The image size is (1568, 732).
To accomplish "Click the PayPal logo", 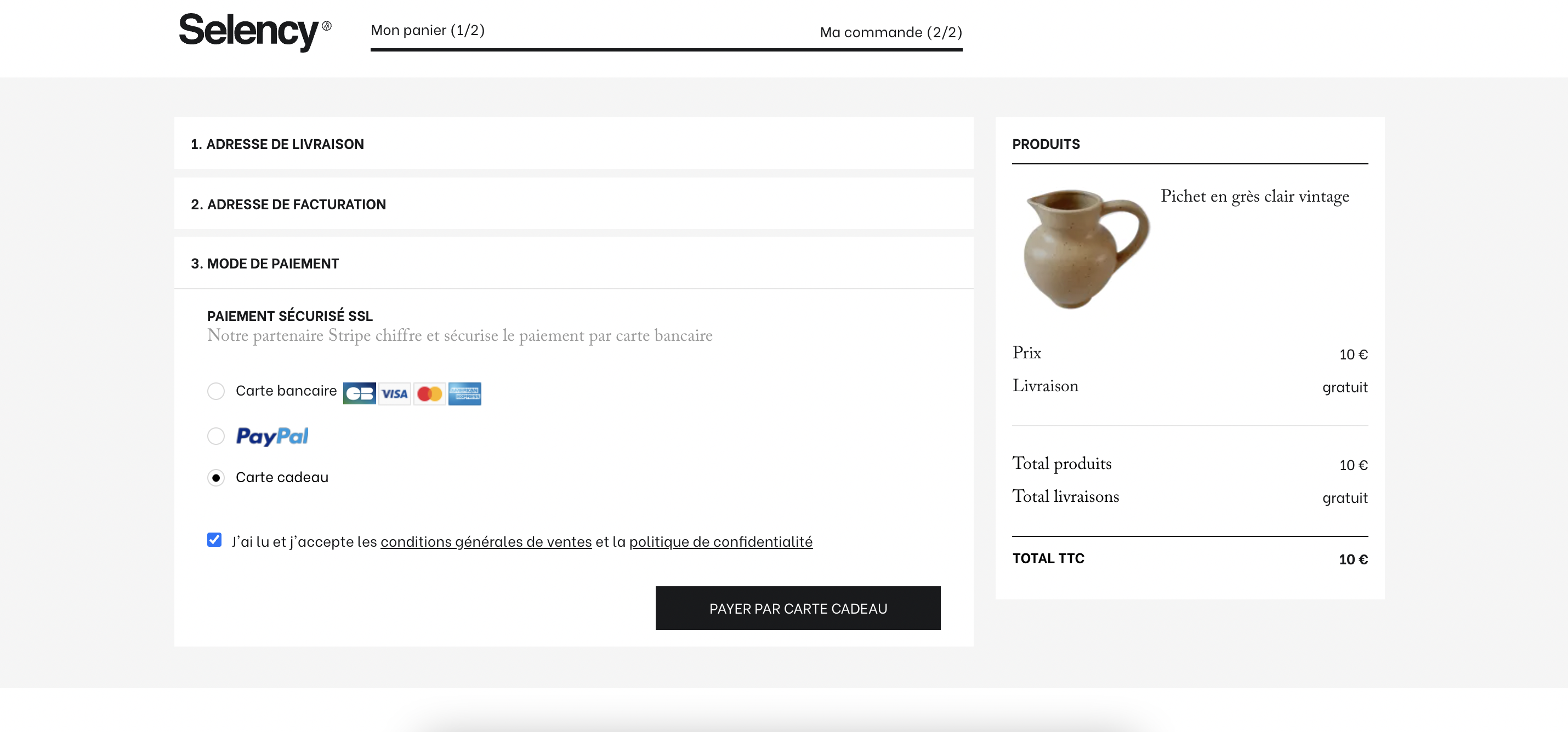I will pyautogui.click(x=272, y=436).
